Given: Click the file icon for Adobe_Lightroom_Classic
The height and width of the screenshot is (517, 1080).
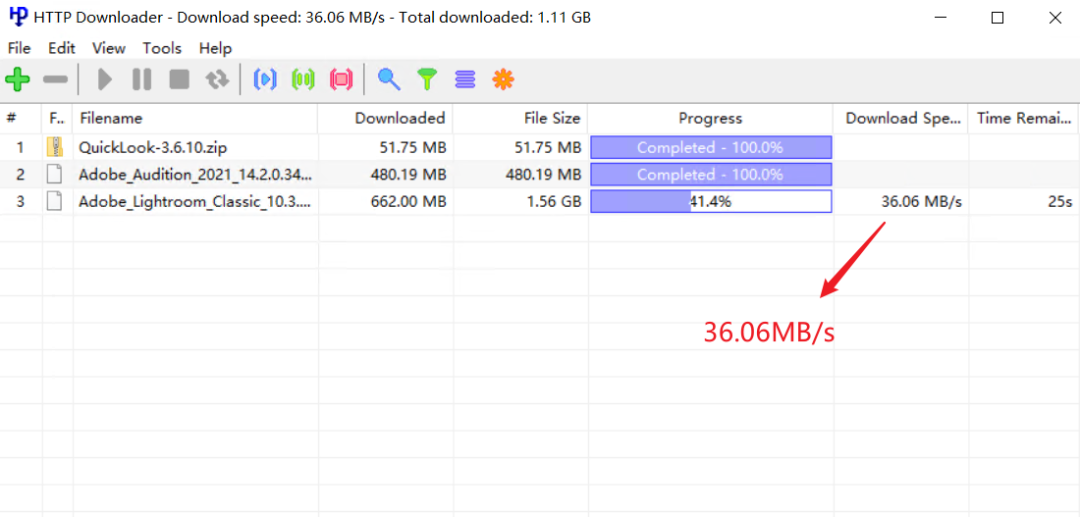Looking at the screenshot, I should coord(55,202).
